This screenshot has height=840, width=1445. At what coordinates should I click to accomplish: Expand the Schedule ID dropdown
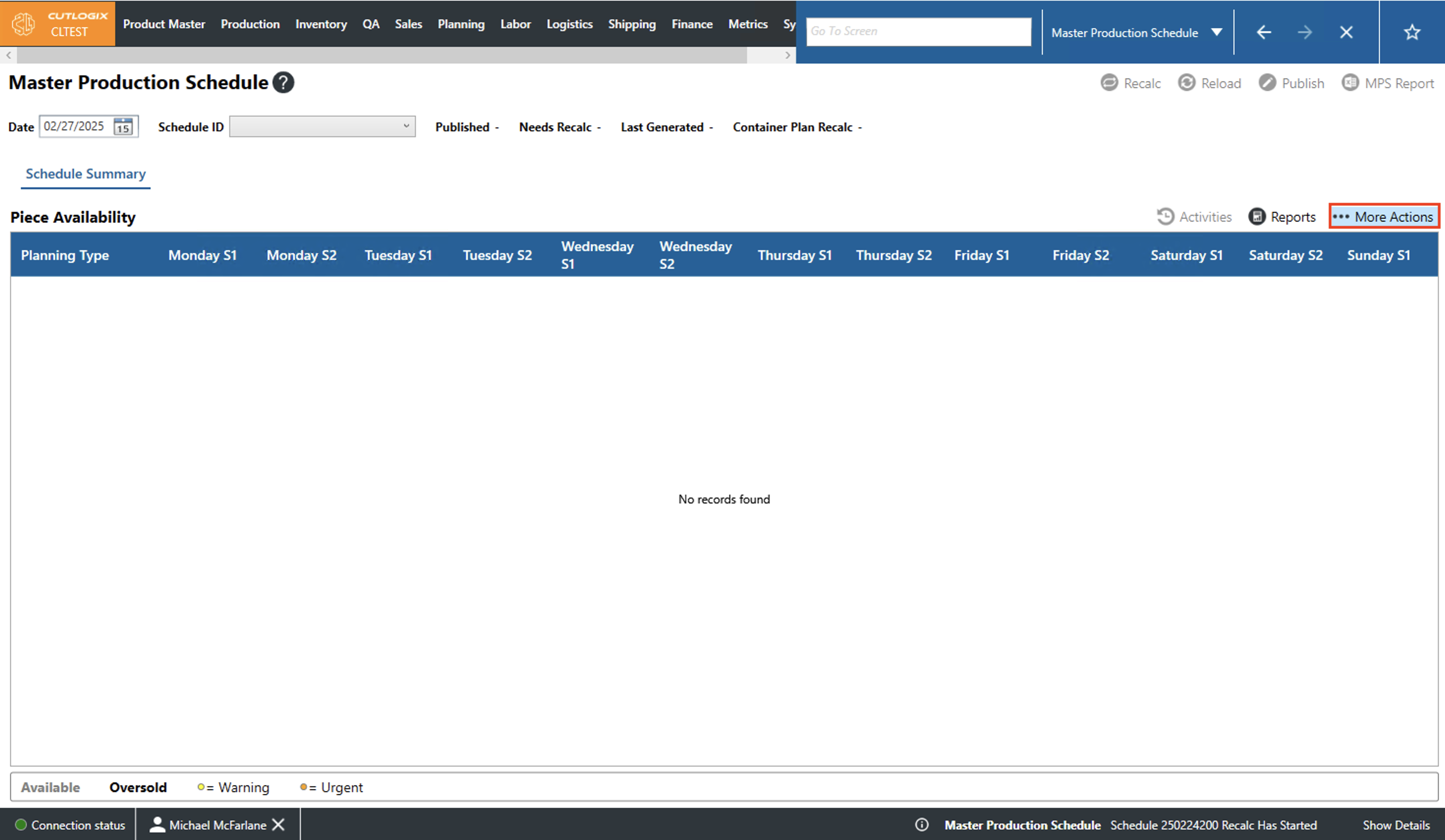(x=406, y=126)
